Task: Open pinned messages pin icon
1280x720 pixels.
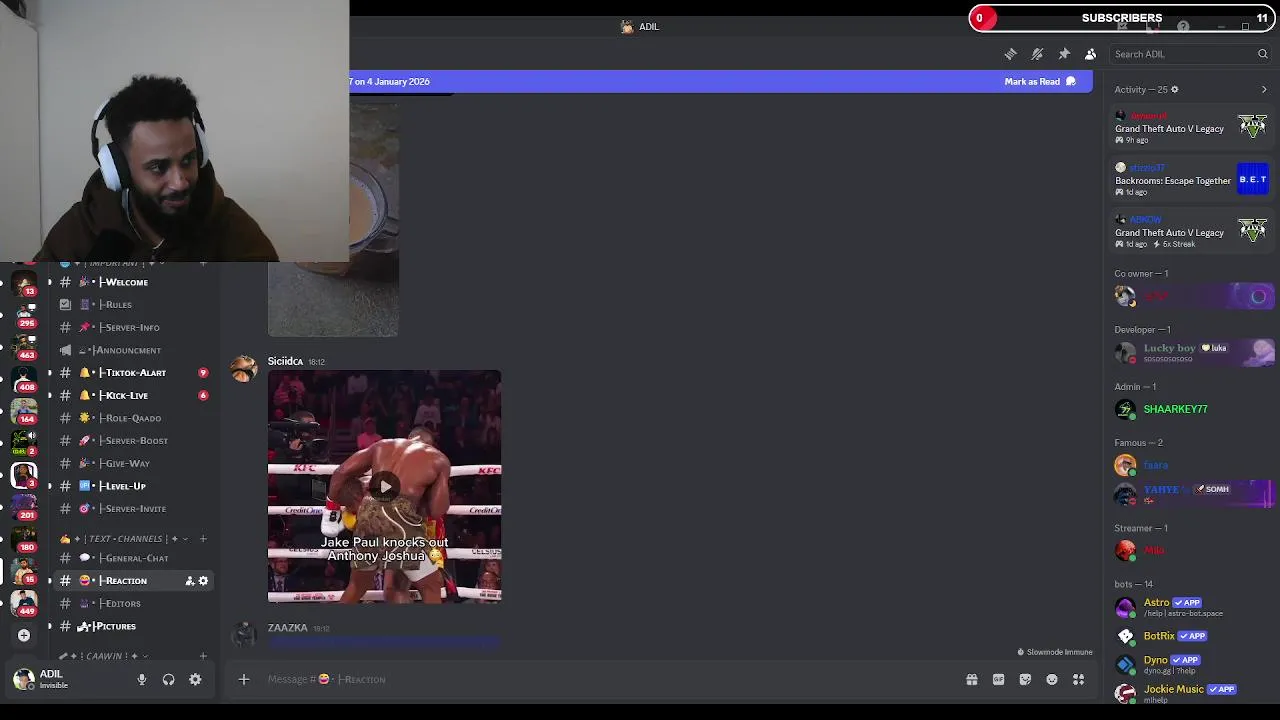Action: pos(1064,54)
